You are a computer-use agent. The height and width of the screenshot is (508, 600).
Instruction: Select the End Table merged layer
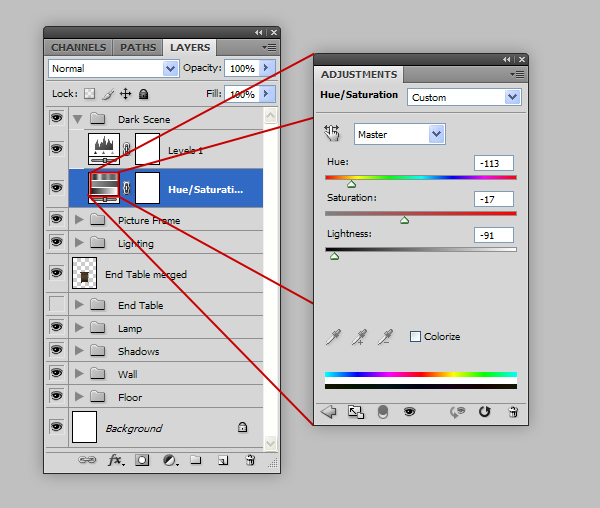tap(145, 274)
